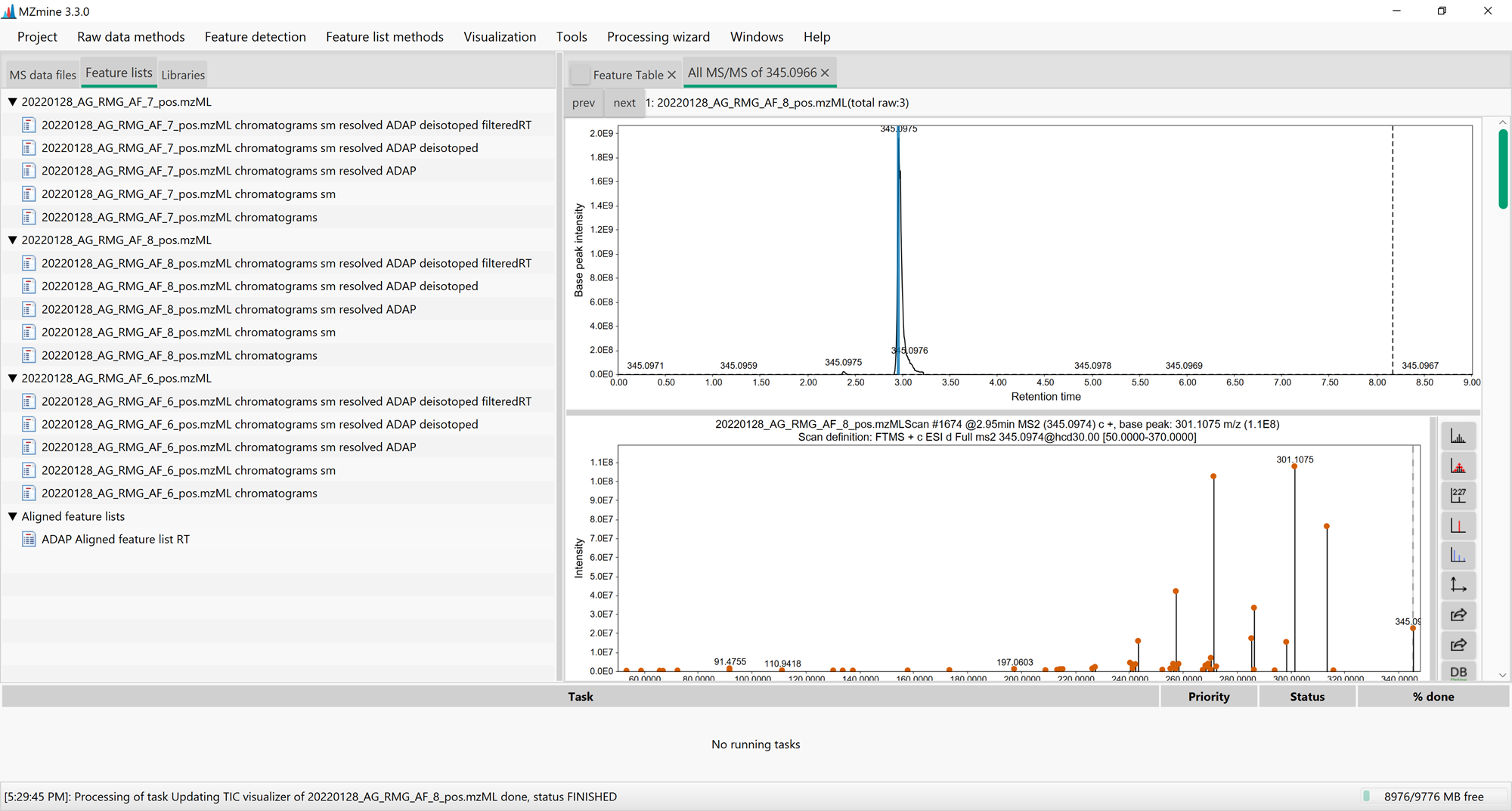This screenshot has width=1512, height=811.
Task: Enable the checkbox on the Feature Table tab
Action: 579,74
